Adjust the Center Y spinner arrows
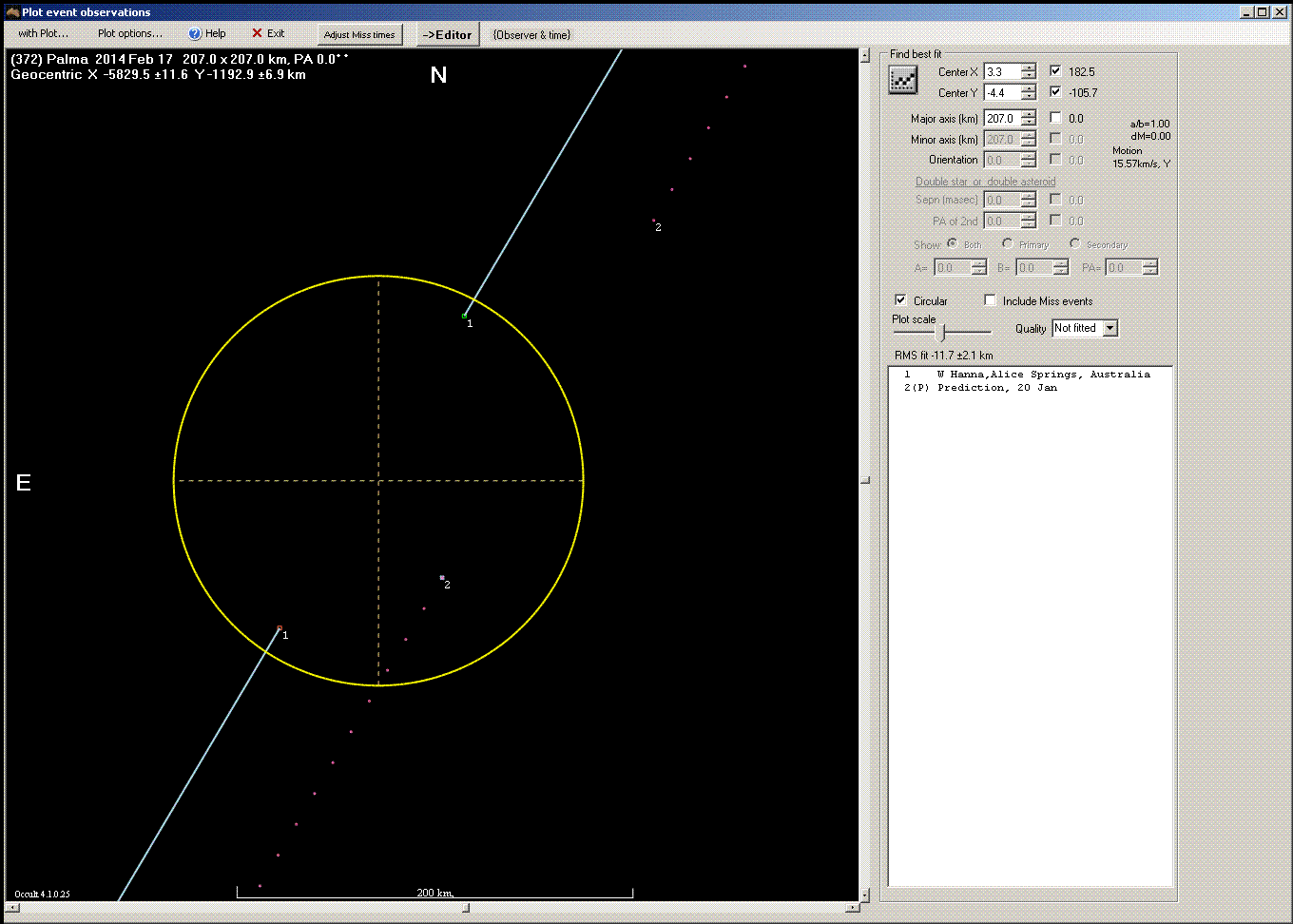The image size is (1293, 924). tap(1029, 93)
